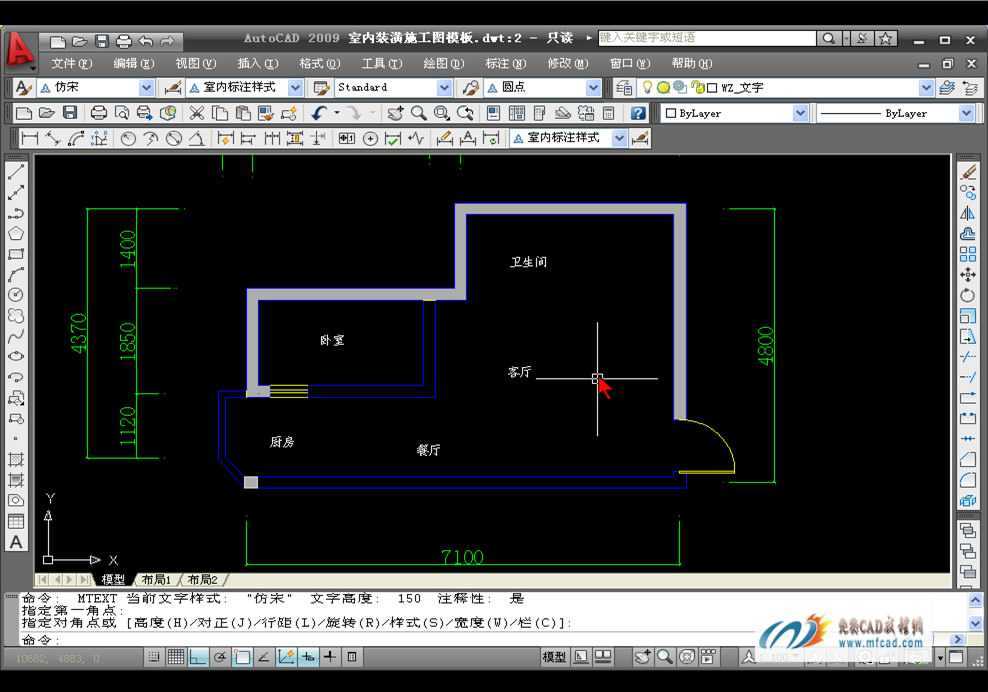Select the Mirror modify tool
This screenshot has width=988, height=692.
coord(968,212)
